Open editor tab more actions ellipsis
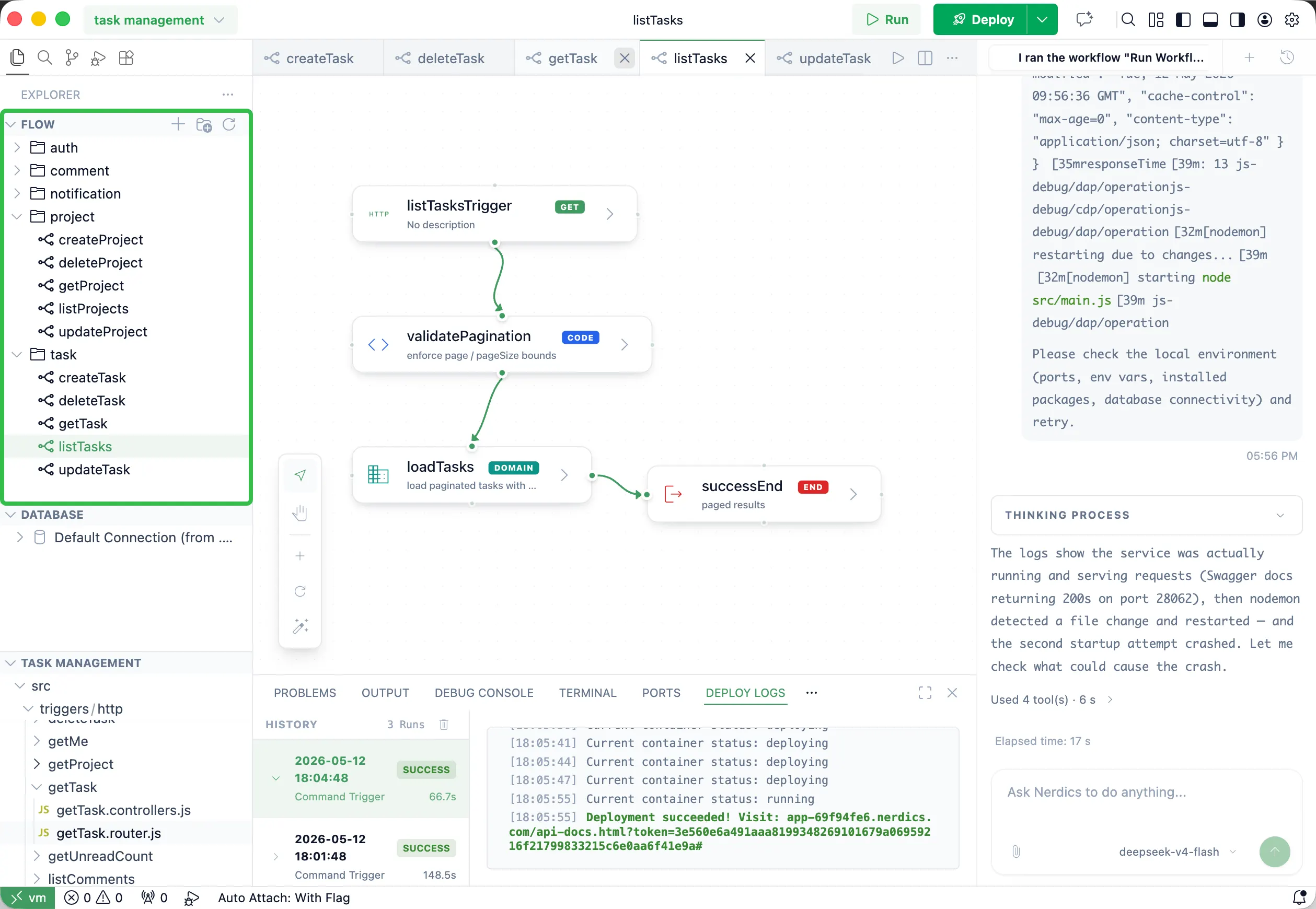Screen dimensions: 1316x909 coord(952,57)
